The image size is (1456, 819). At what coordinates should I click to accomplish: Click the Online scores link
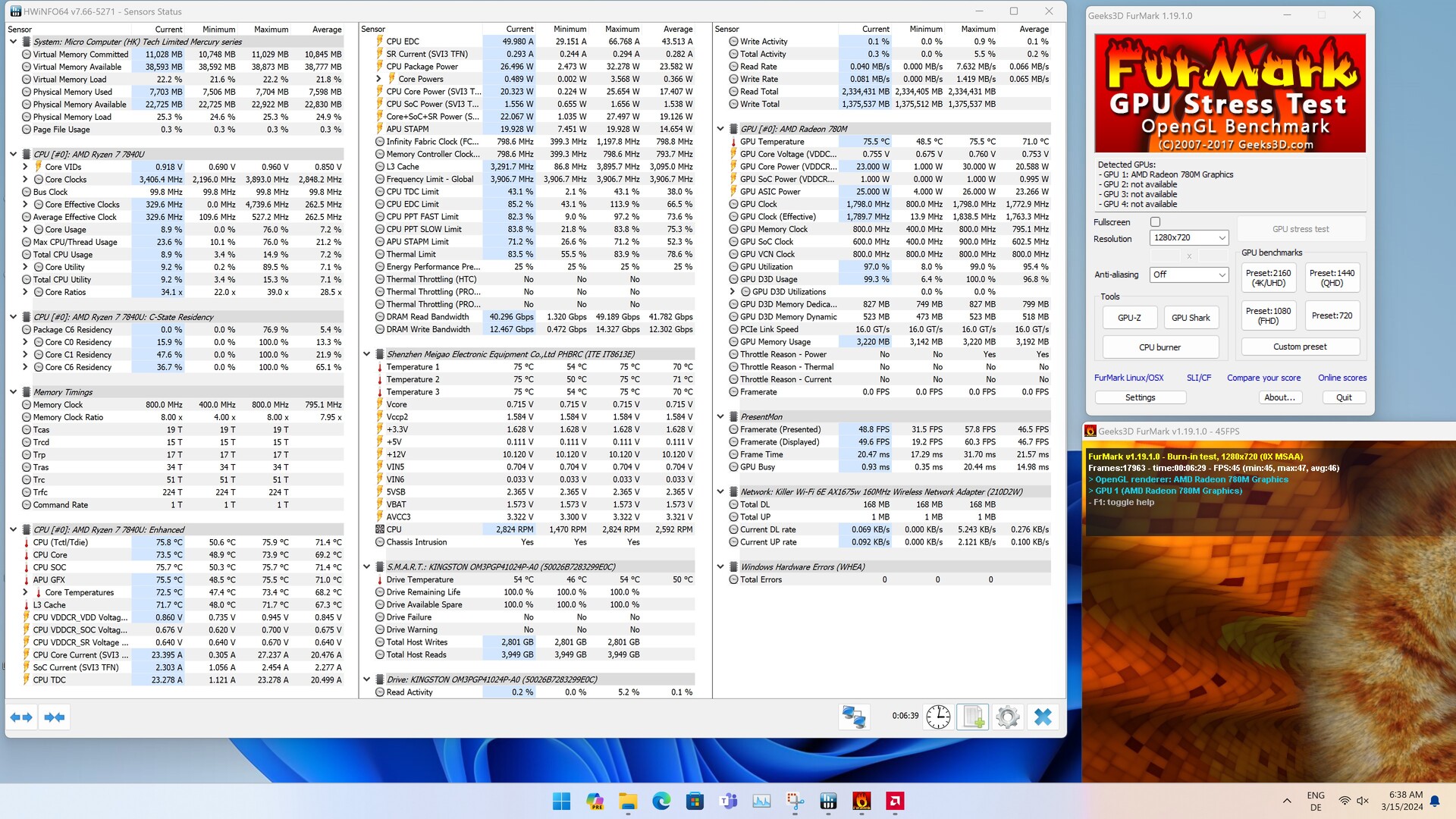pyautogui.click(x=1341, y=378)
